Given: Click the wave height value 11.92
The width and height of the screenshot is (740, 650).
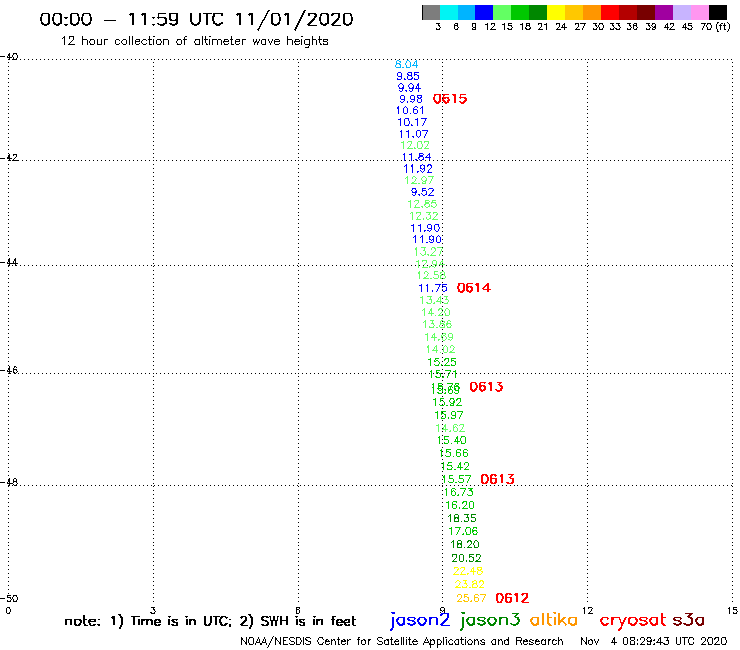Looking at the screenshot, I should tap(418, 169).
